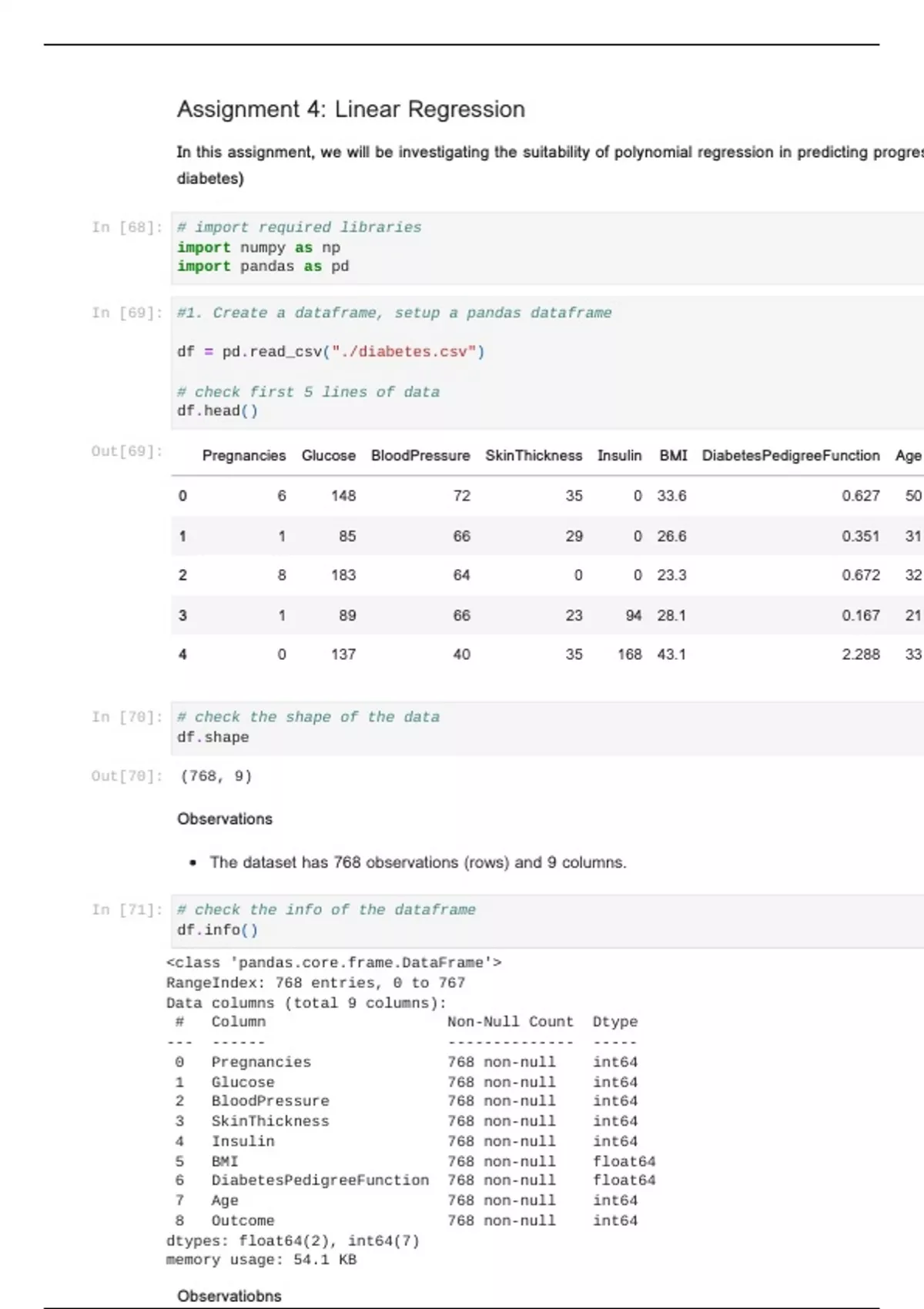
Task: Click the df.info() code line
Action: tap(217, 930)
